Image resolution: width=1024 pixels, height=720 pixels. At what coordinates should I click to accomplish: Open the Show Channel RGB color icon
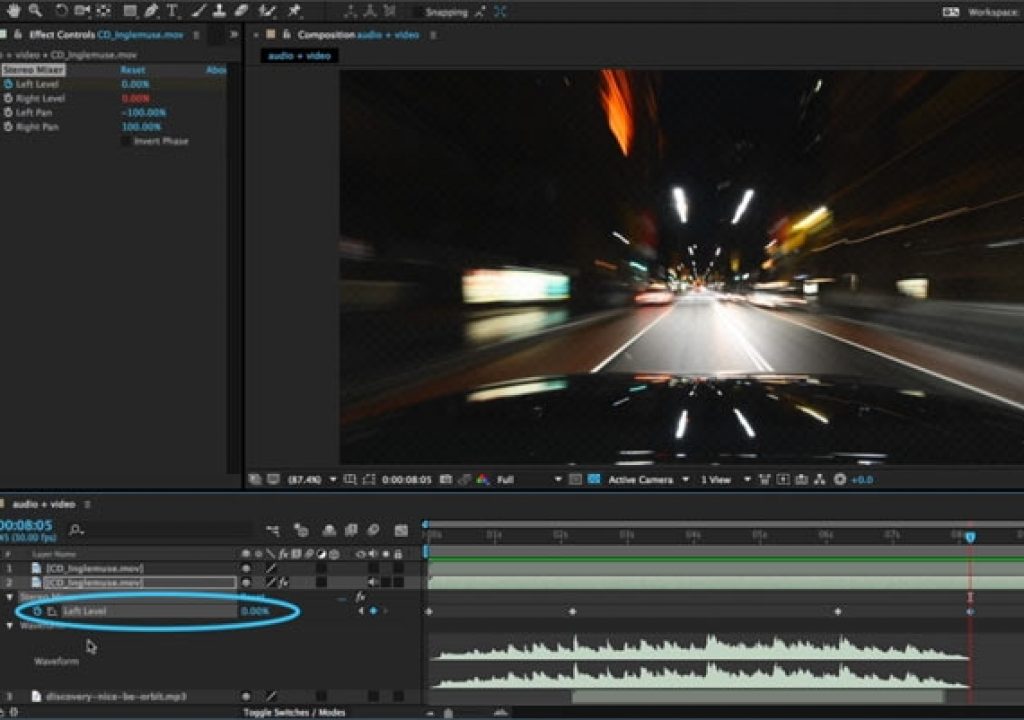[483, 480]
